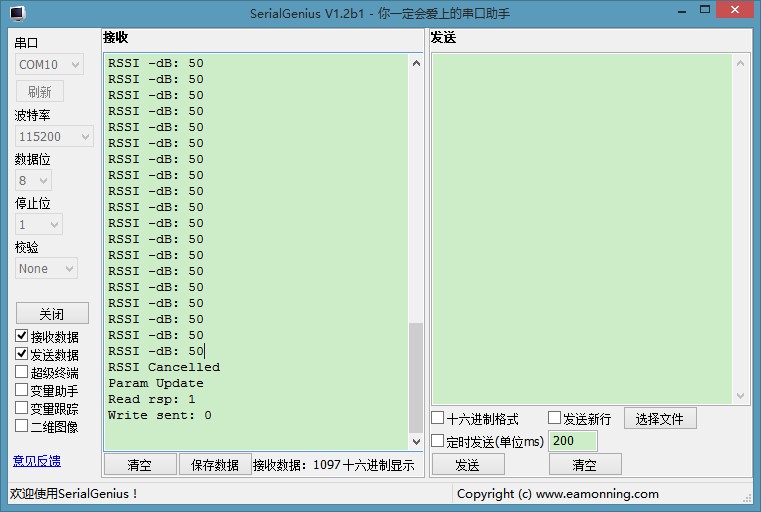Click inside the green send text area

(581, 229)
